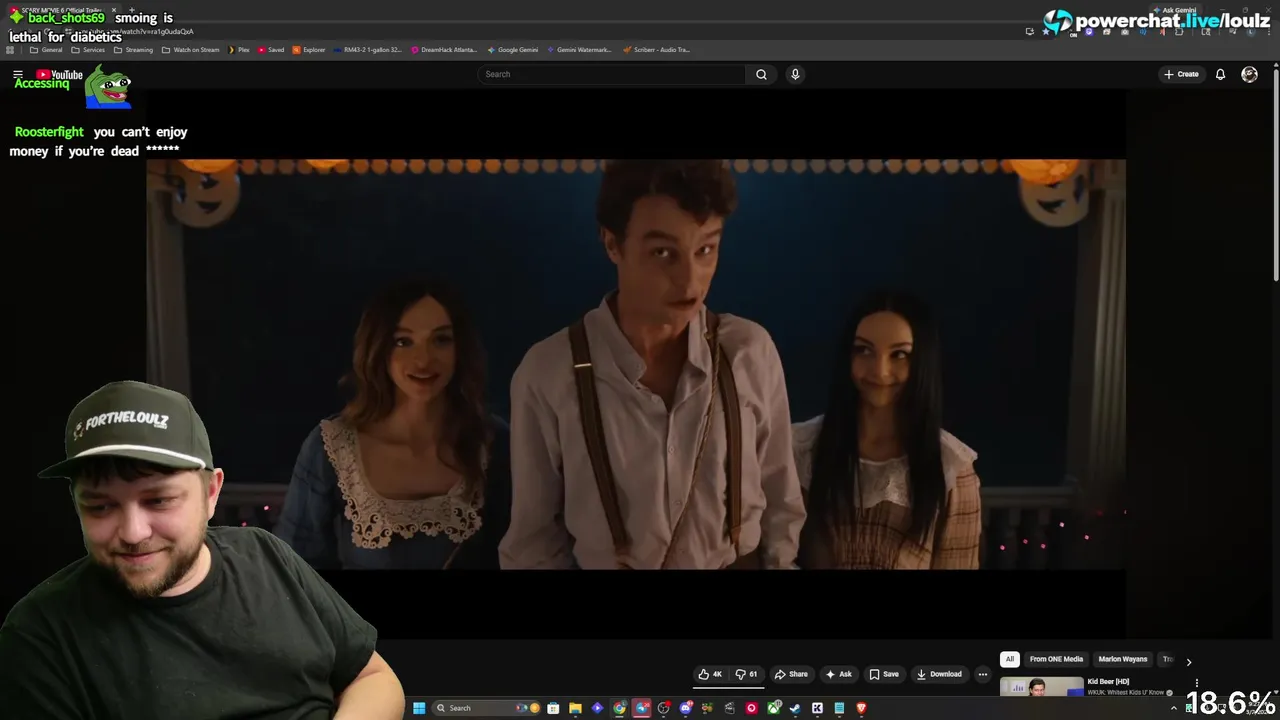Click the YouTube search field

[612, 74]
